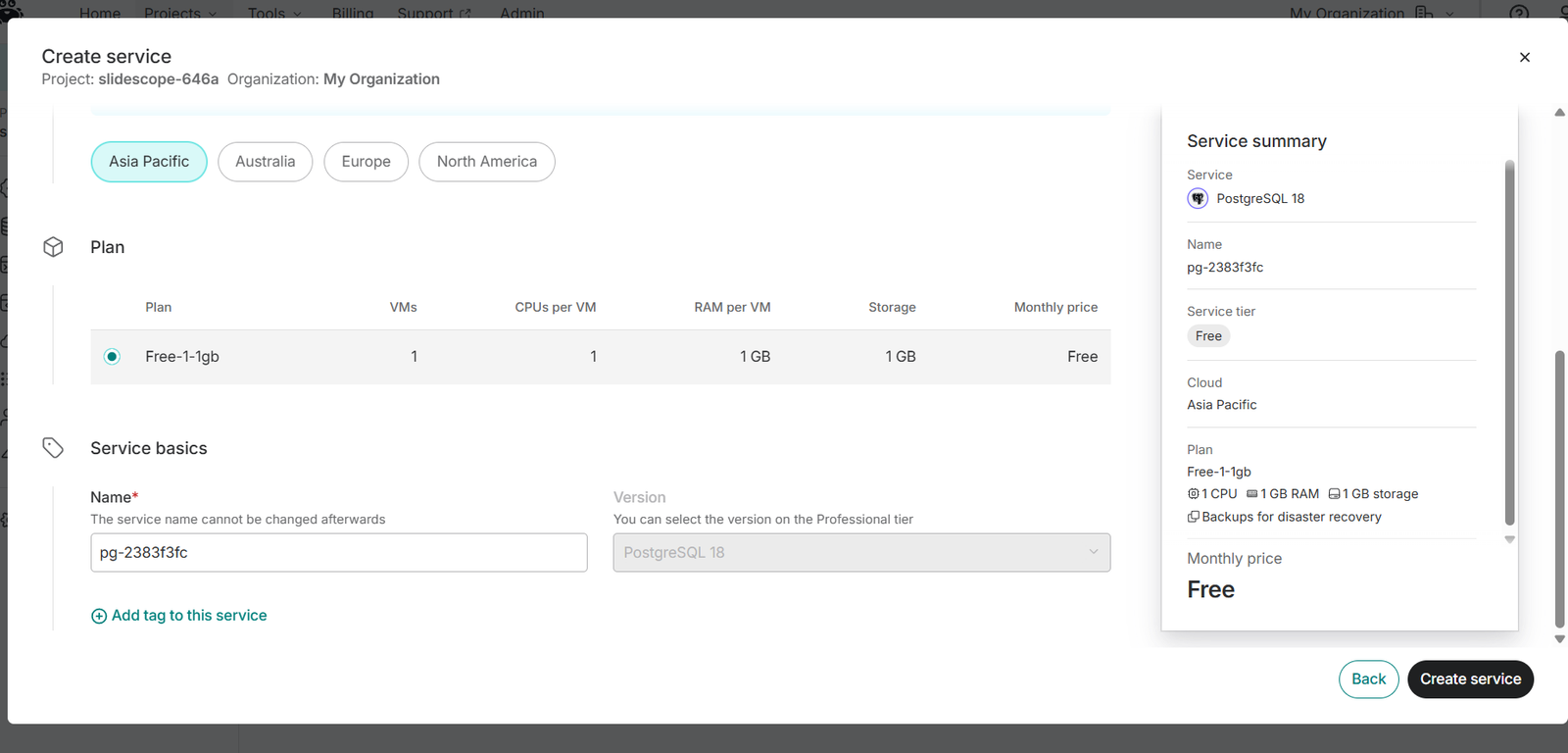Click the Create service dialog title

[106, 56]
